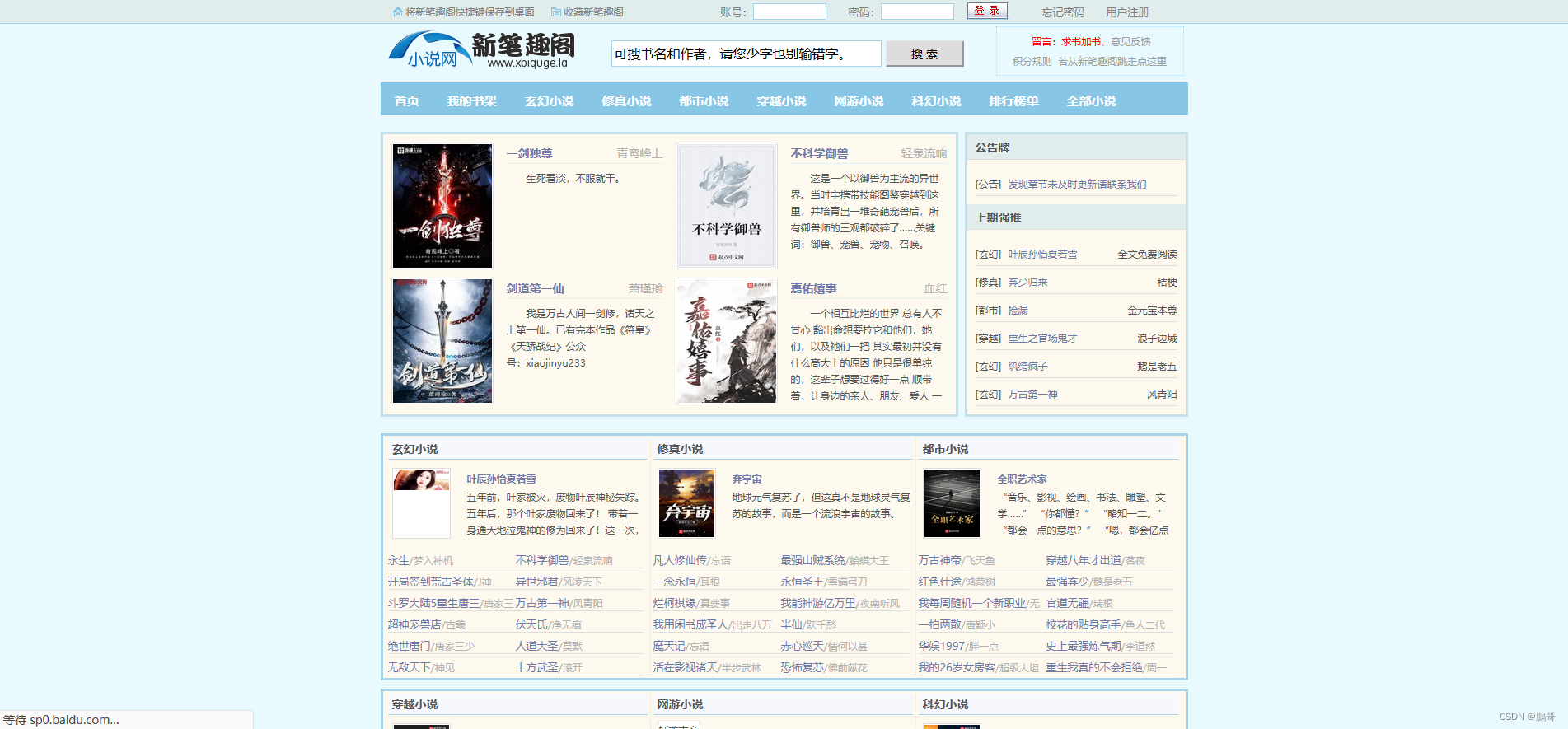The width and height of the screenshot is (1568, 729).
Task: Open 开局签到荒古圣体 in the list
Action: [431, 582]
